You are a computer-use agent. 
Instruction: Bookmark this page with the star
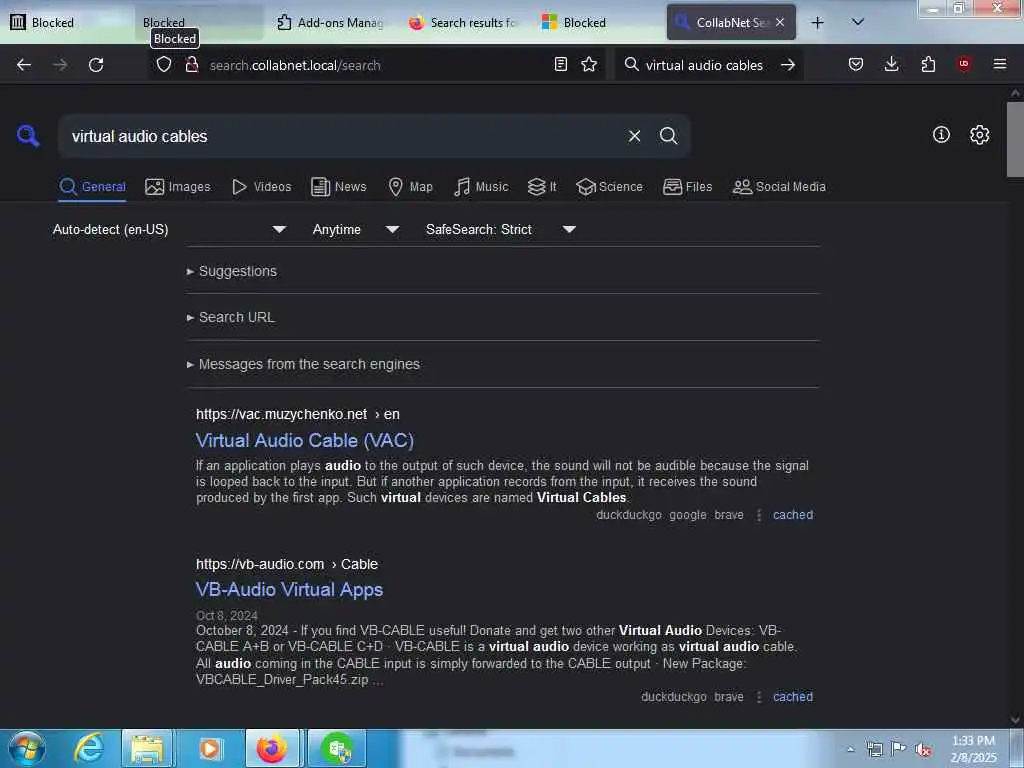point(589,64)
